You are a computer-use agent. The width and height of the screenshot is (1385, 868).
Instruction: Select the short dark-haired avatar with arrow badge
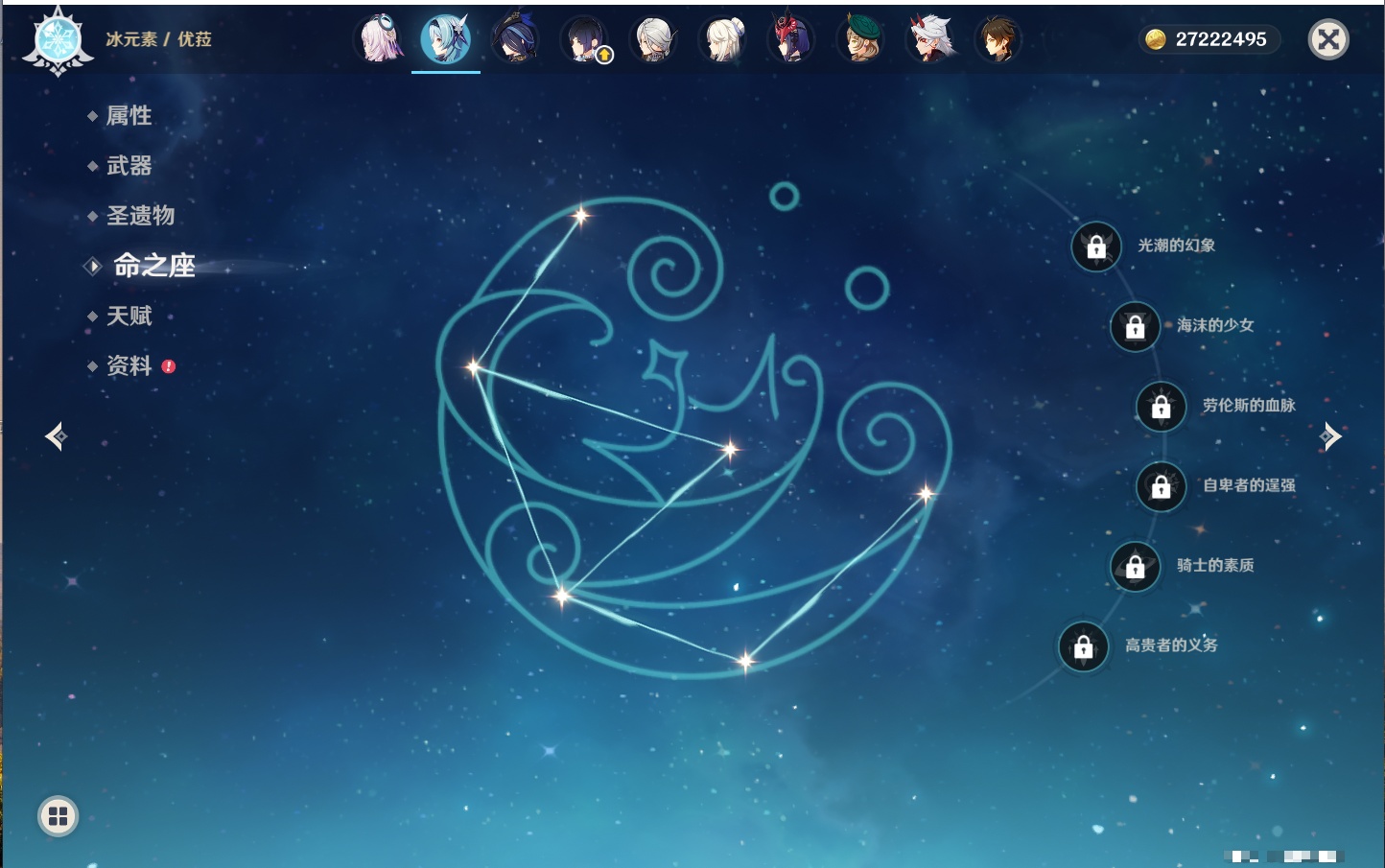585,39
